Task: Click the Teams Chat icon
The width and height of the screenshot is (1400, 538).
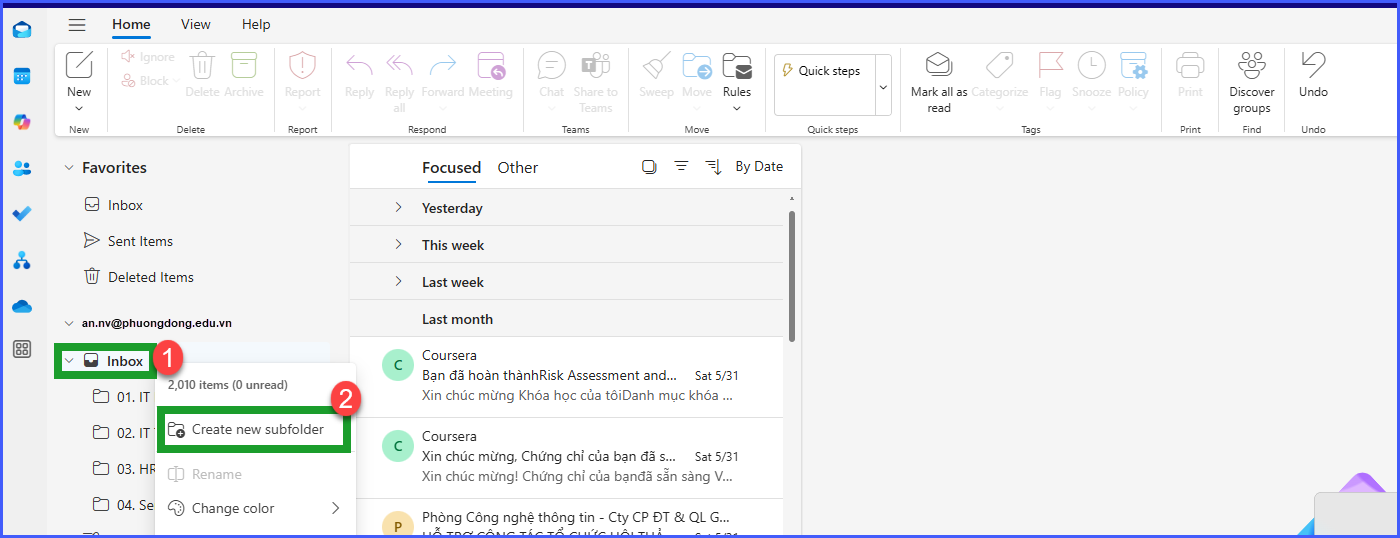Action: coord(552,66)
